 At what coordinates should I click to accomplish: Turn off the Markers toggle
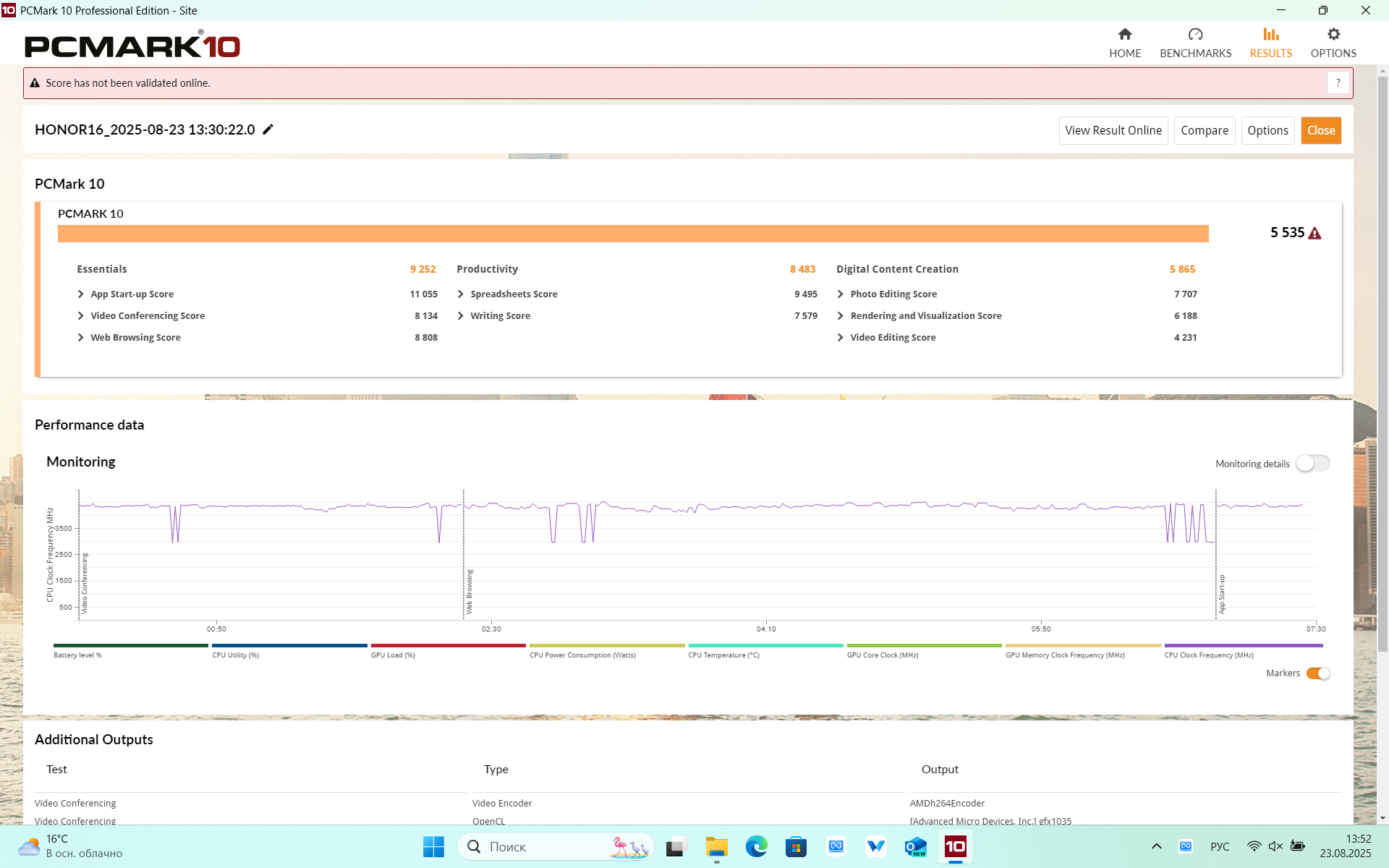(1317, 673)
